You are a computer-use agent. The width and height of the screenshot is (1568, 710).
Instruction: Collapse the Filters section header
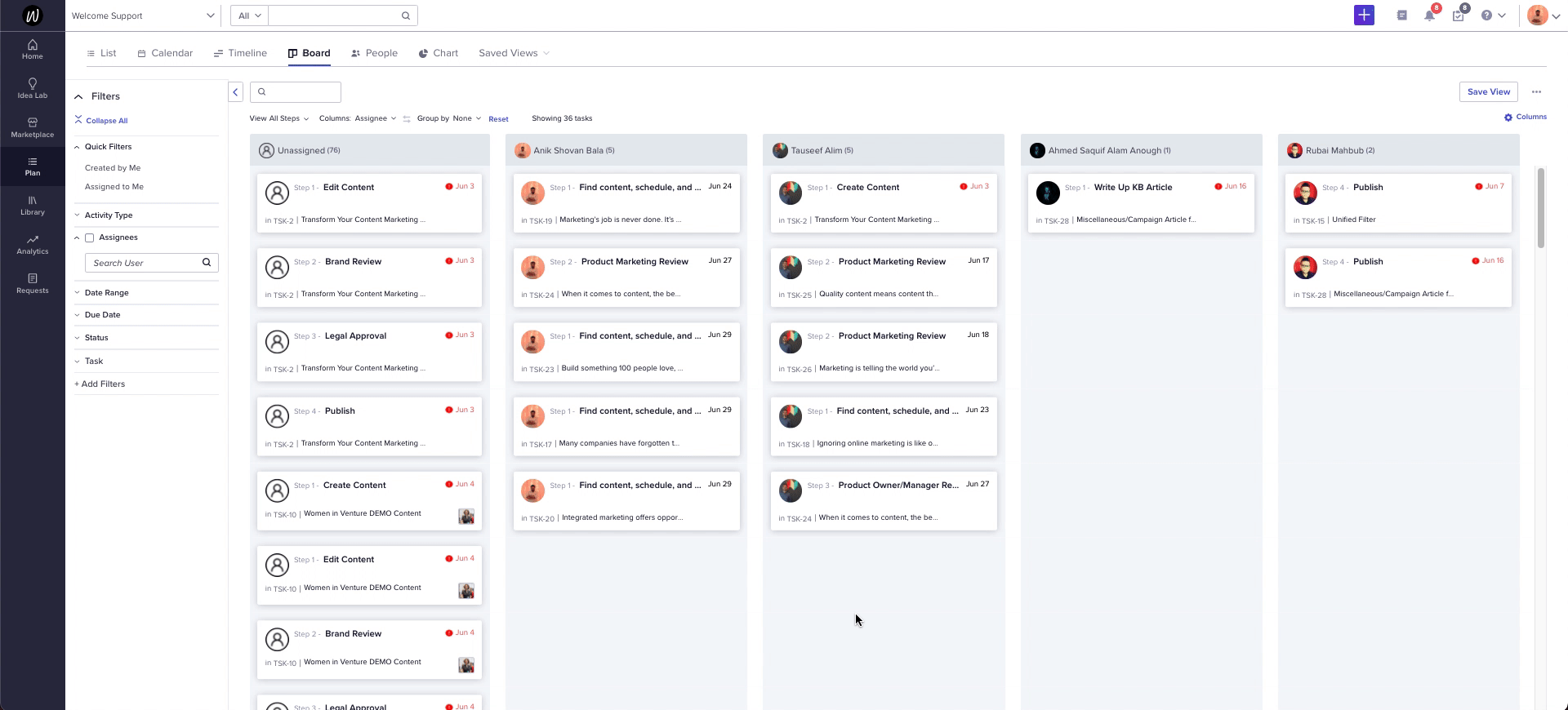pyautogui.click(x=98, y=96)
